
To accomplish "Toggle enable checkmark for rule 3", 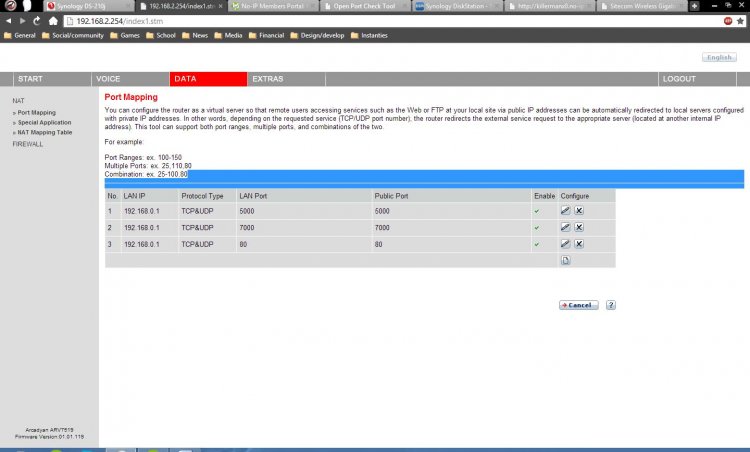I will (537, 243).
